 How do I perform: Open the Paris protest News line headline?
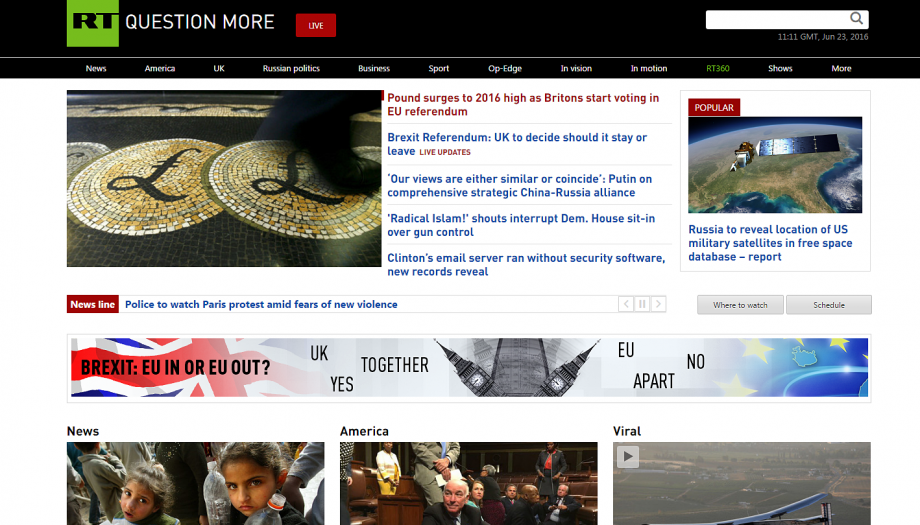[261, 304]
